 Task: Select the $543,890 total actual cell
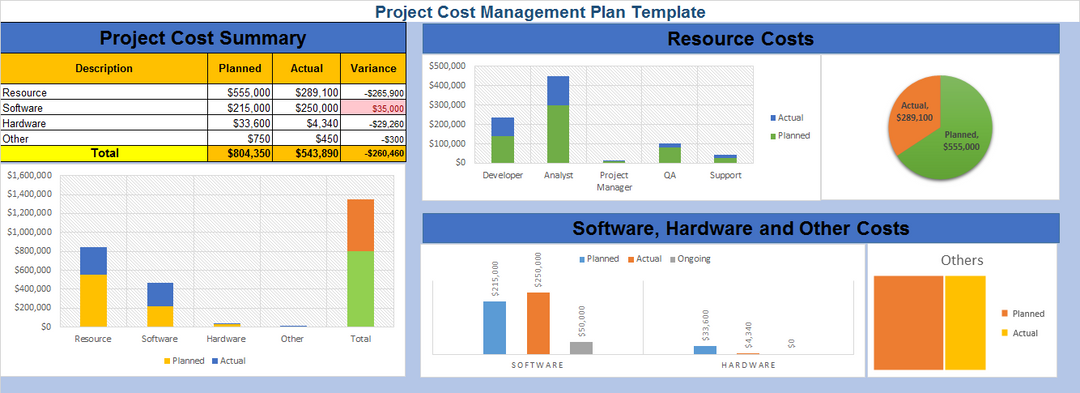[x=307, y=153]
